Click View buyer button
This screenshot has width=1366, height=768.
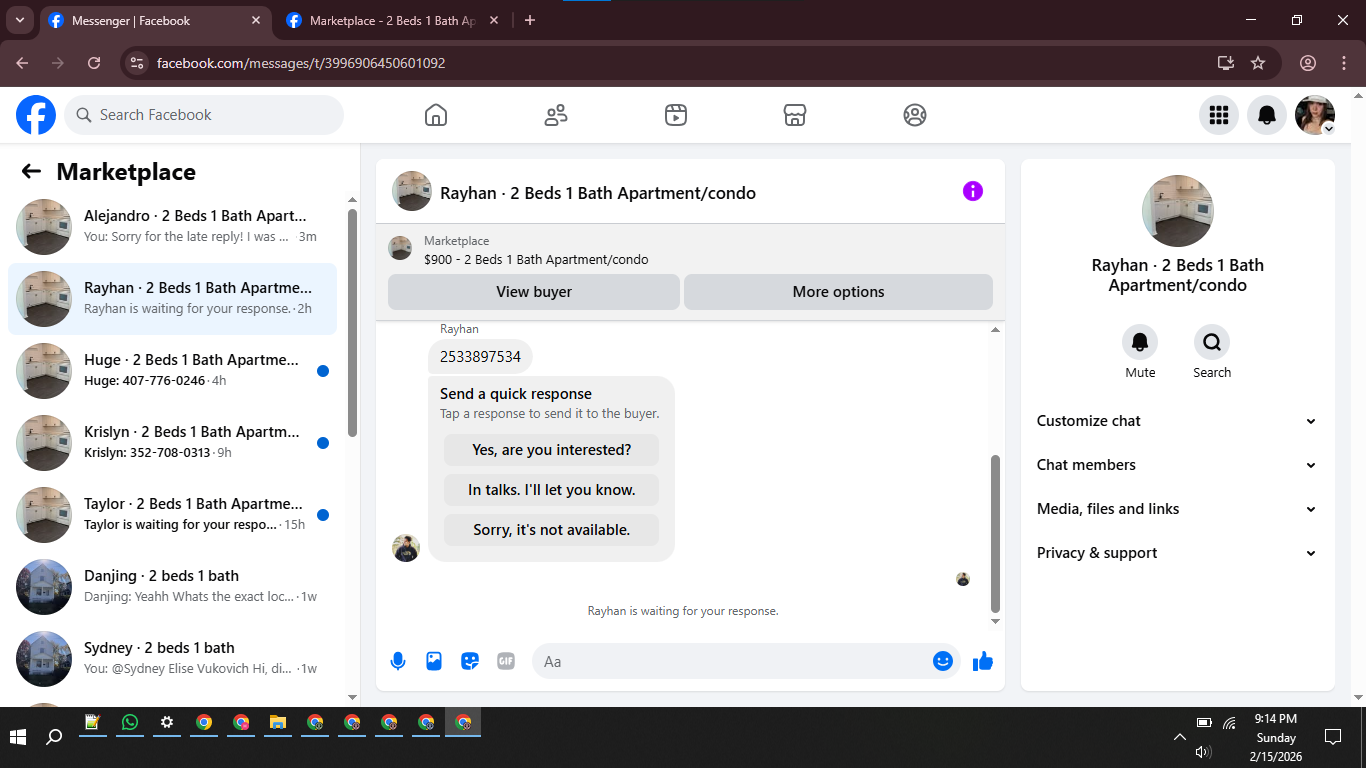pos(534,292)
